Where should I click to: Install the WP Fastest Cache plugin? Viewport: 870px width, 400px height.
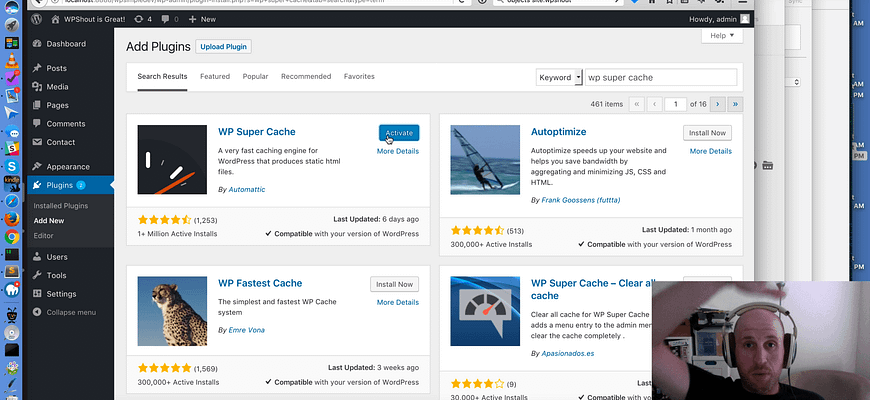(394, 285)
